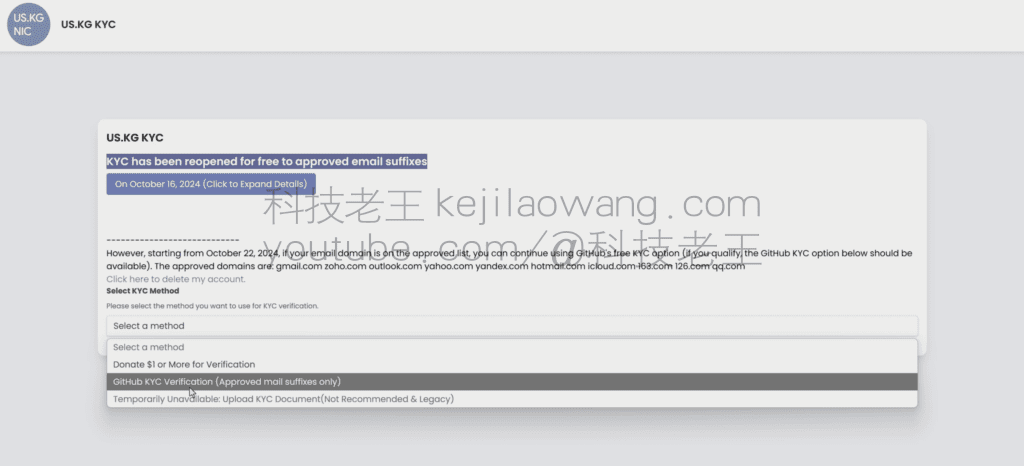The image size is (1024, 466).
Task: Expand the October 16, 2024 details button
Action: click(x=211, y=184)
